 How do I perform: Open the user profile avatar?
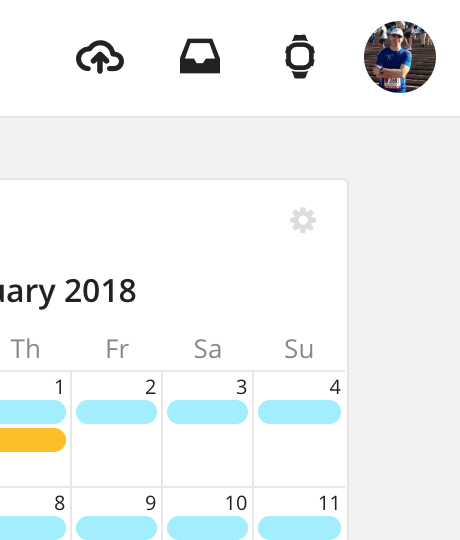click(400, 57)
